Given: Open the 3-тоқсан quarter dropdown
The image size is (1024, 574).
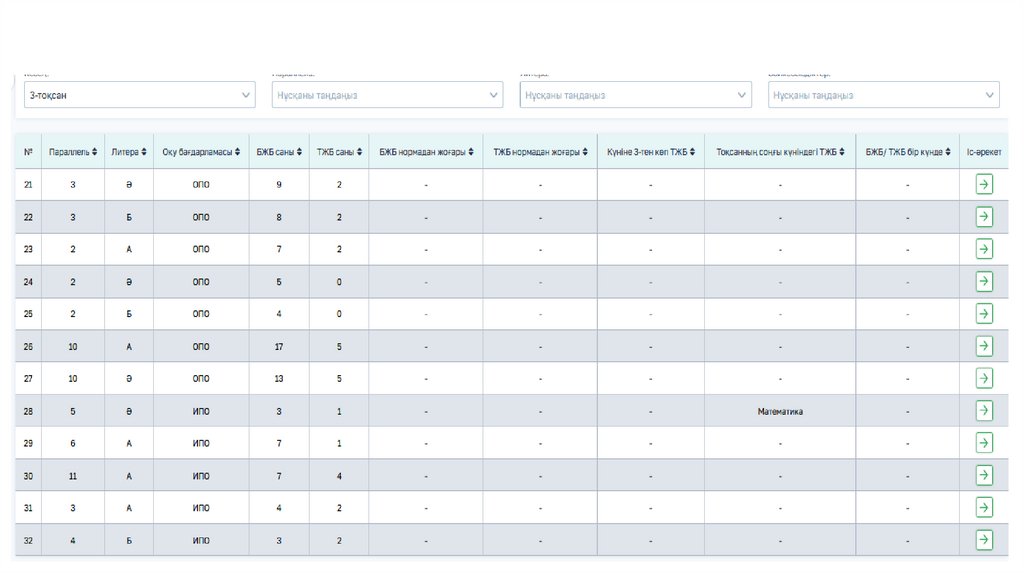Looking at the screenshot, I should click(139, 95).
